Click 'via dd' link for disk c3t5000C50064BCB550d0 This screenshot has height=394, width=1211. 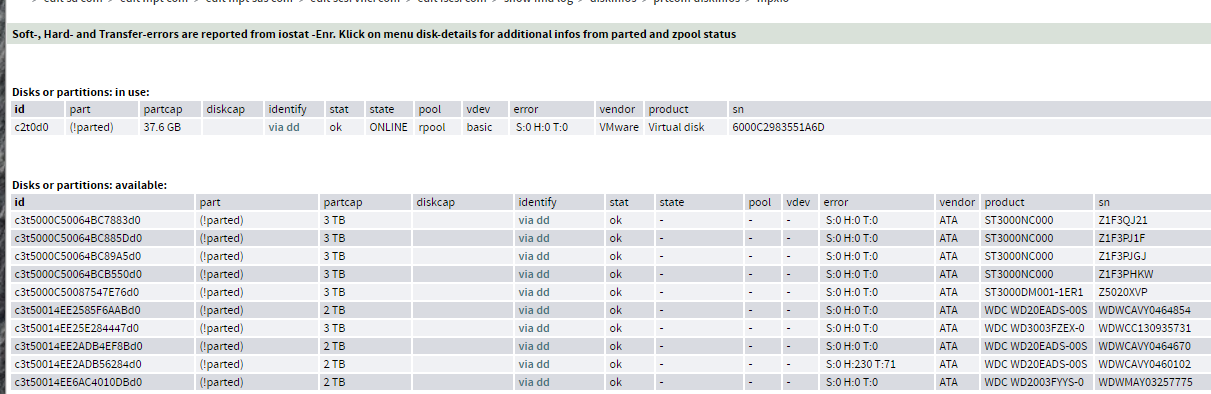coord(533,274)
